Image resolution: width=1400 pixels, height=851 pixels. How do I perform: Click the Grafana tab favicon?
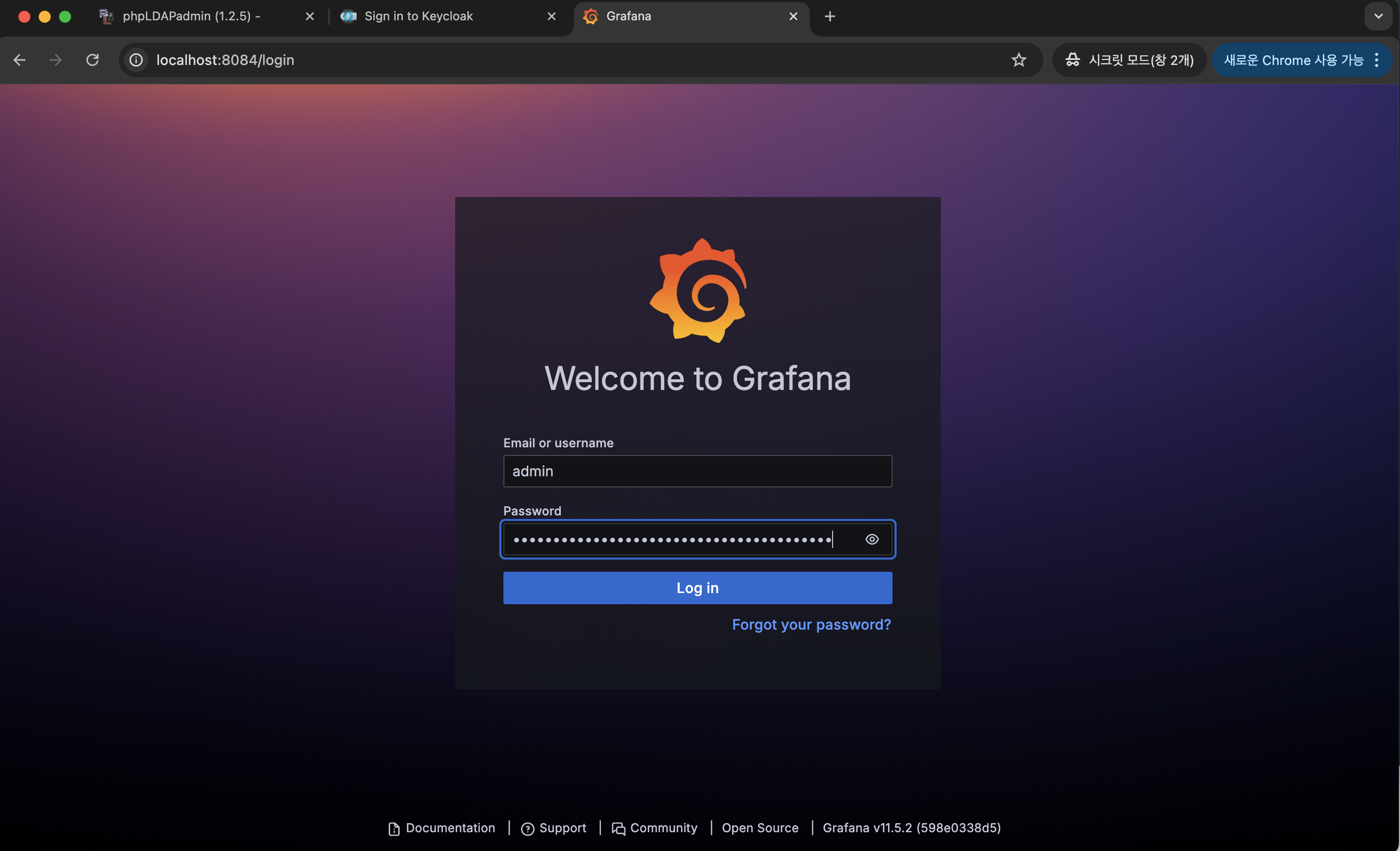coord(590,16)
